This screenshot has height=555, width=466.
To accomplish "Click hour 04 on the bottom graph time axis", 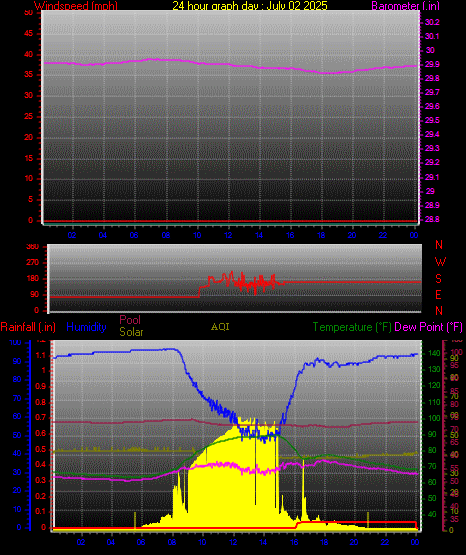I will click(x=111, y=542).
